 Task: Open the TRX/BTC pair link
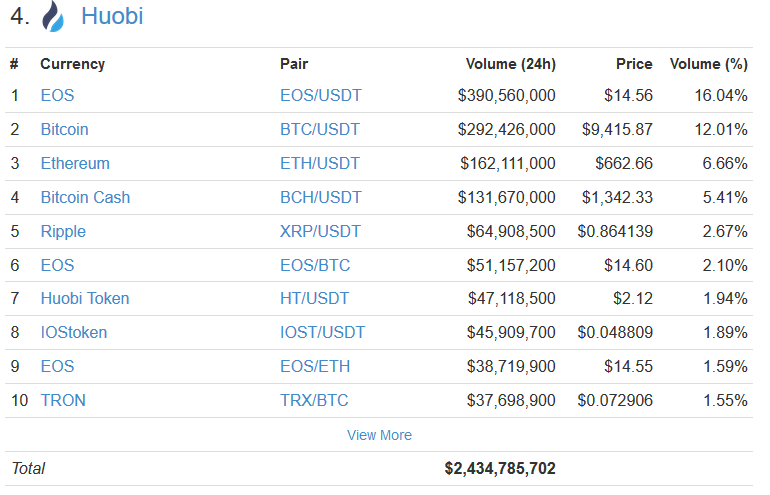[x=314, y=400]
